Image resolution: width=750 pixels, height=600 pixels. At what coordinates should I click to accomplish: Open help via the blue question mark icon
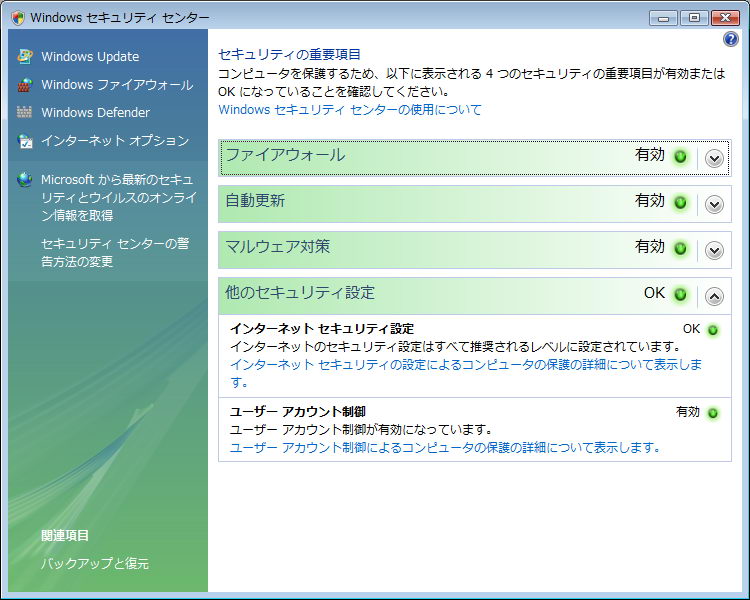(x=730, y=39)
